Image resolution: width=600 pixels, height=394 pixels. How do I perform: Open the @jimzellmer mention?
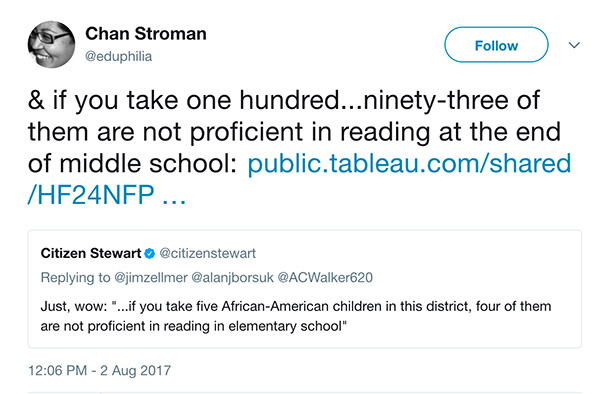(x=151, y=277)
